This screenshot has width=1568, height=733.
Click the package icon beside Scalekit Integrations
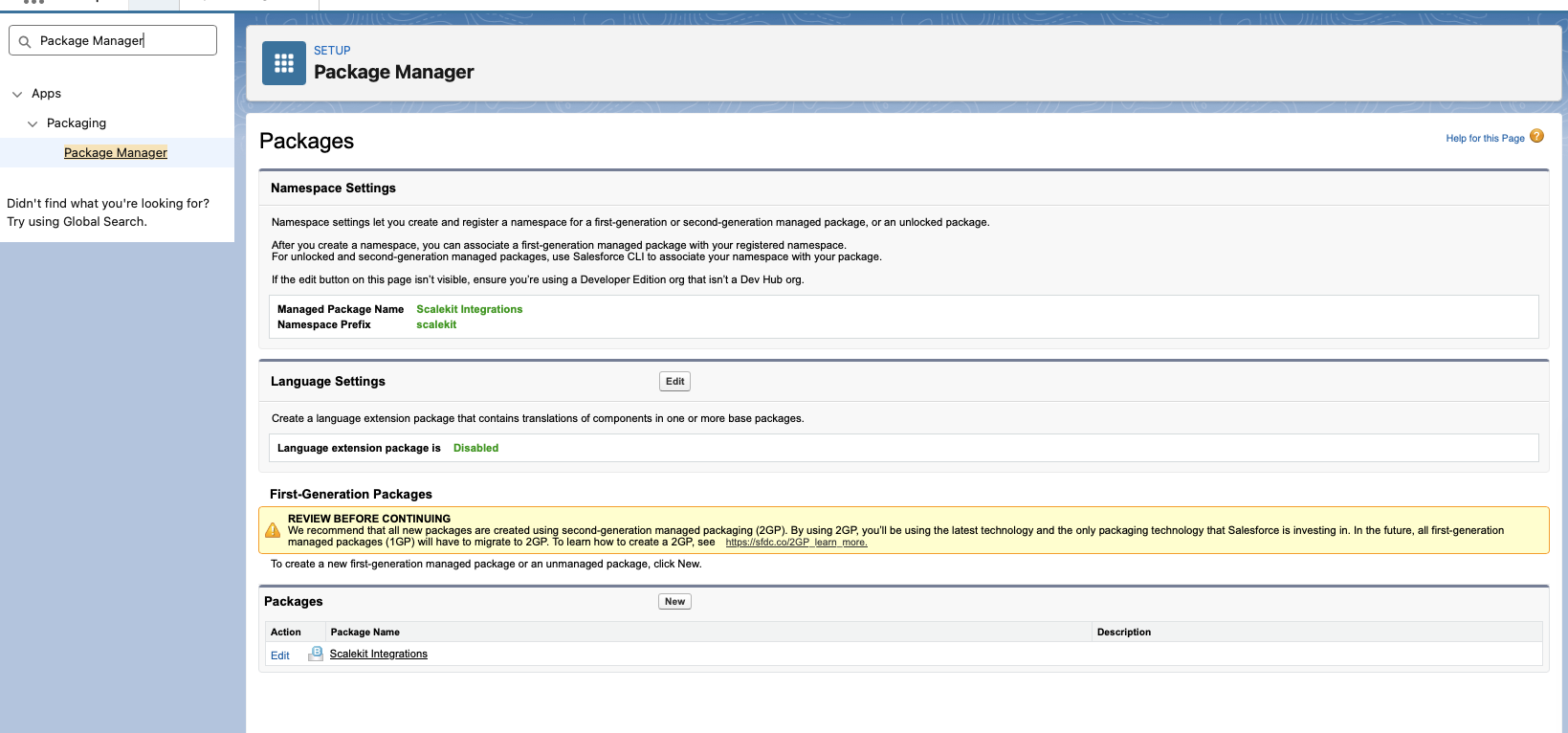(x=316, y=654)
